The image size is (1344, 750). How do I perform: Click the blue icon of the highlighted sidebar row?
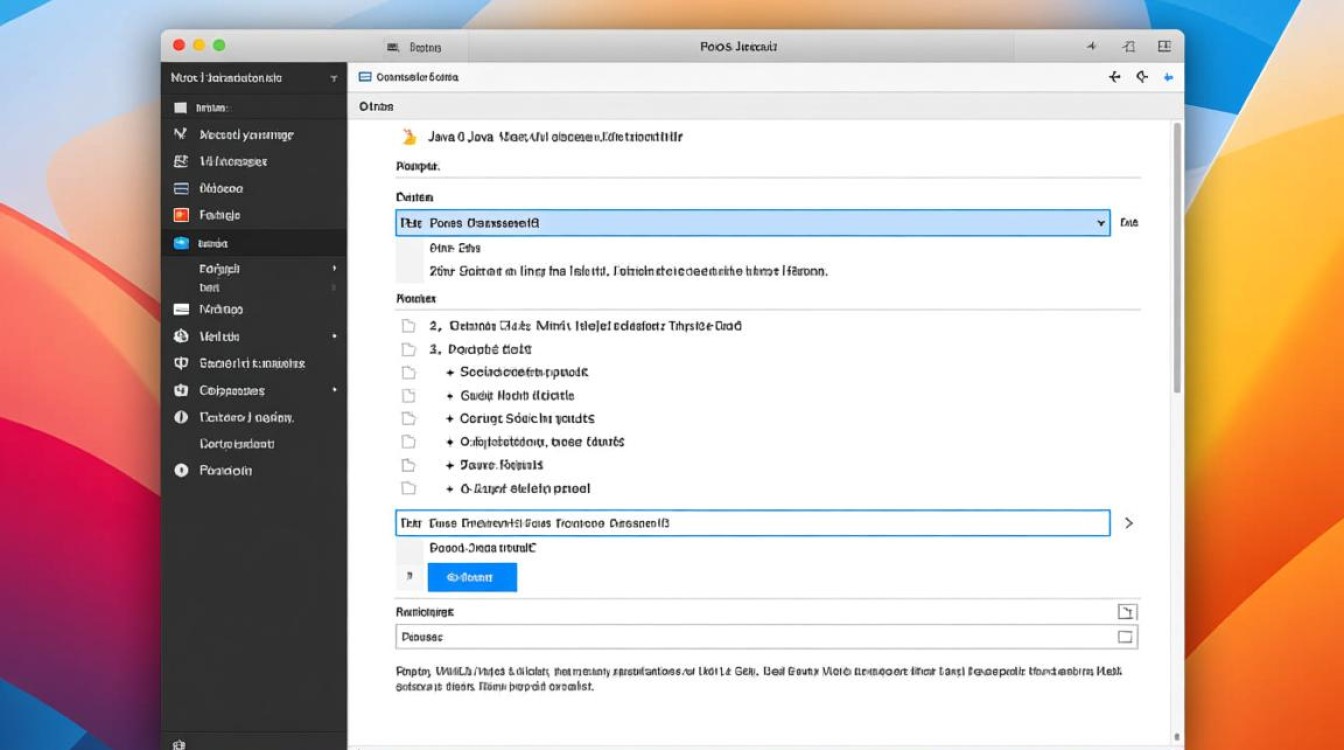pos(181,243)
